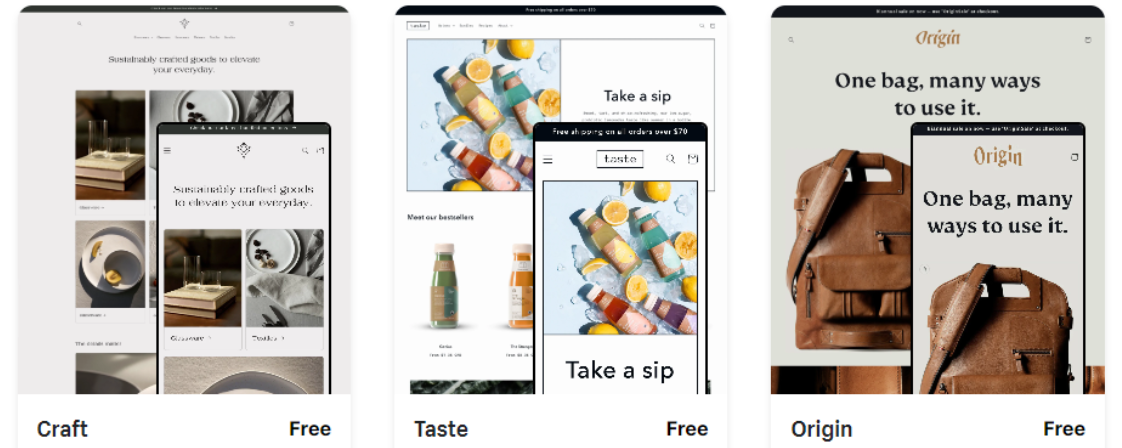Click the Free price label for Craft

310,429
